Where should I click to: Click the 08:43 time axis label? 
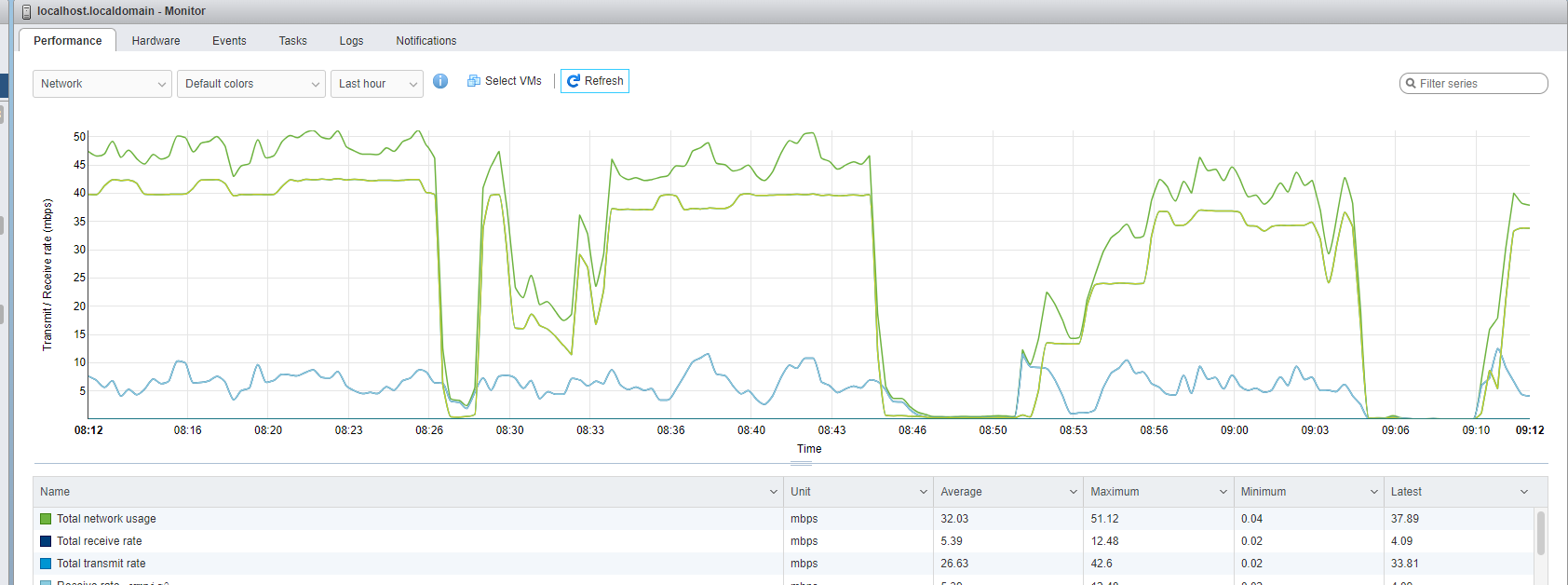[x=831, y=430]
